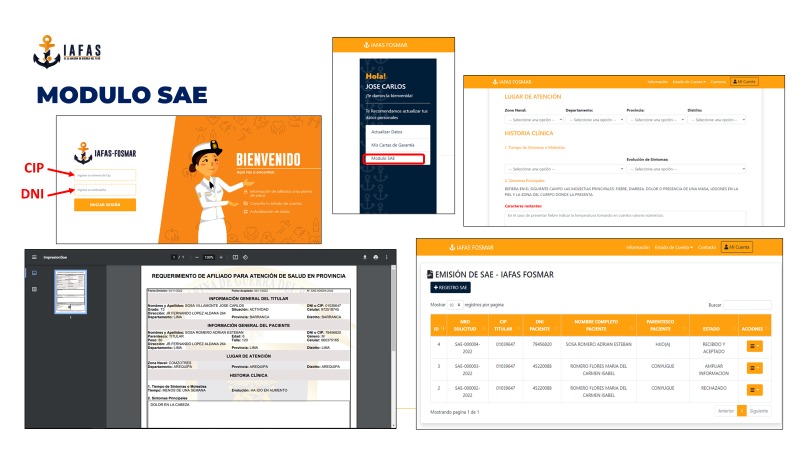Open Mis Cartas de Garantía entry
800x450 pixels.
point(391,146)
